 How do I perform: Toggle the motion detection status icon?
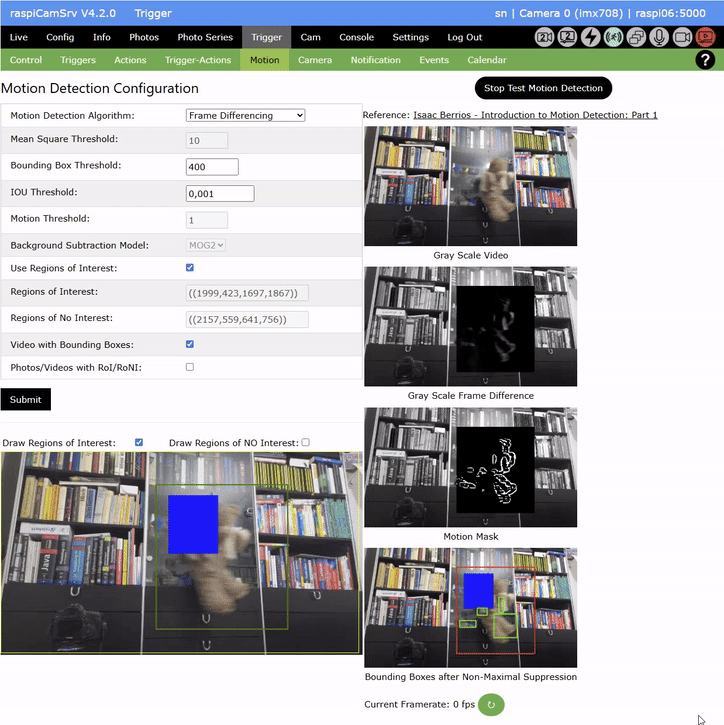coord(614,37)
